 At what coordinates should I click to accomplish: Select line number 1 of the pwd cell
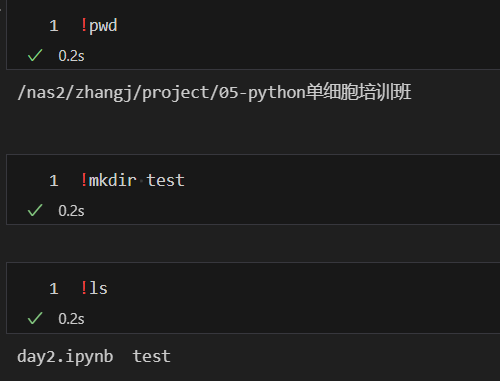click(54, 26)
